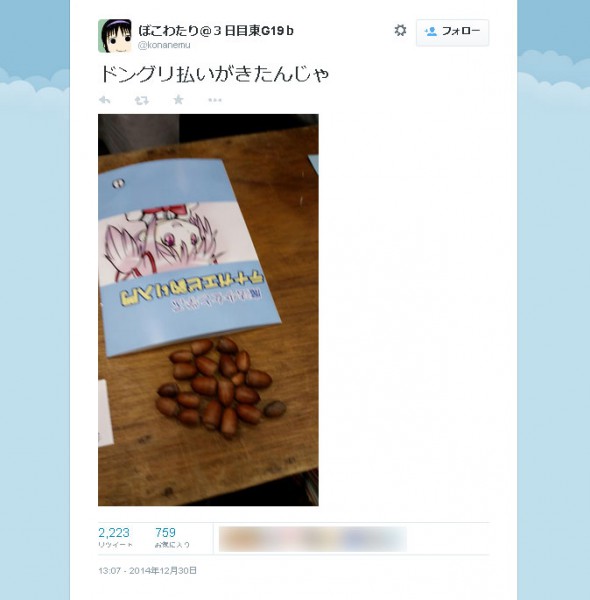Image resolution: width=590 pixels, height=600 pixels.
Task: Open the profile avatar of konanemu
Action: pyautogui.click(x=115, y=36)
